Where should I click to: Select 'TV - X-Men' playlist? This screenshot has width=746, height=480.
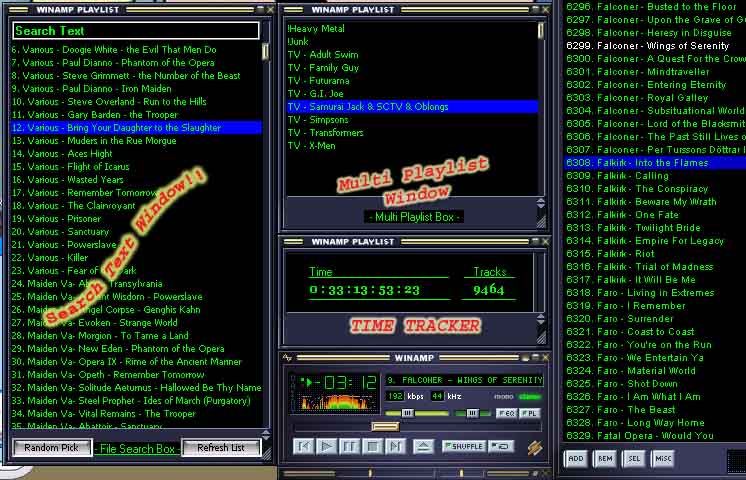click(x=412, y=146)
